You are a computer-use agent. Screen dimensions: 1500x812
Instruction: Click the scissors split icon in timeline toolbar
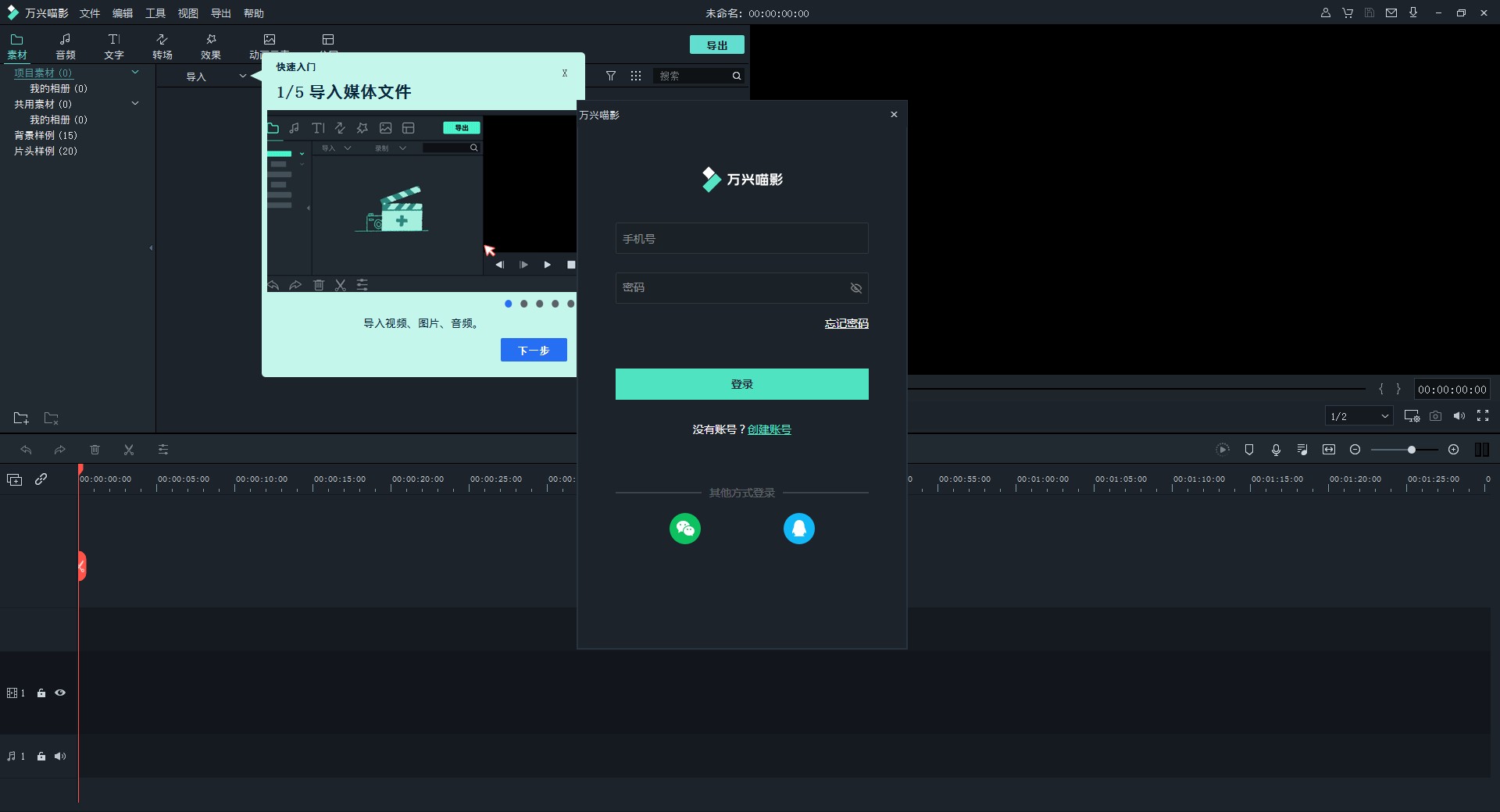tap(129, 450)
